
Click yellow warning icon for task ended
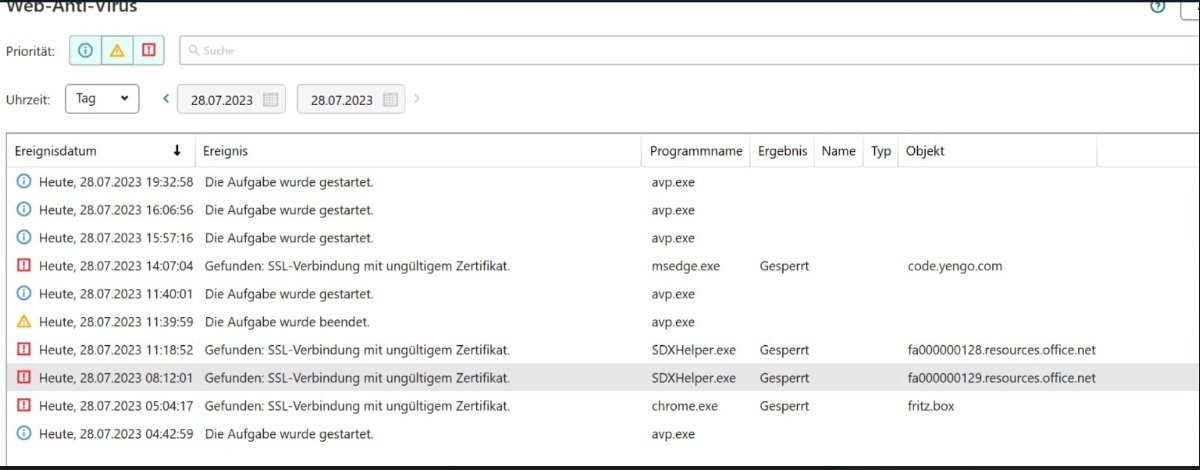point(24,322)
